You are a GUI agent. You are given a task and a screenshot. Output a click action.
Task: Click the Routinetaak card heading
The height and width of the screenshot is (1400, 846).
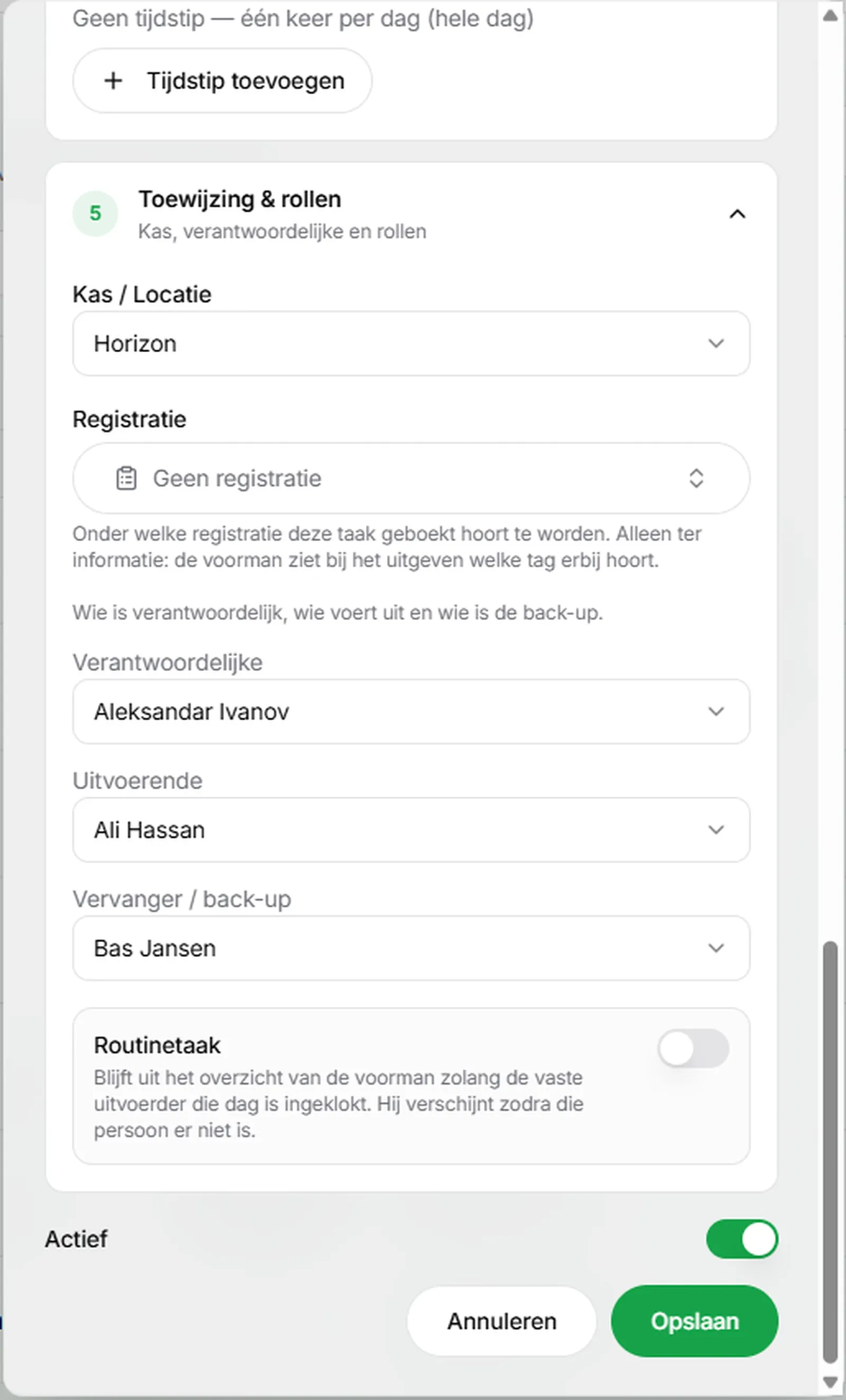(157, 1045)
